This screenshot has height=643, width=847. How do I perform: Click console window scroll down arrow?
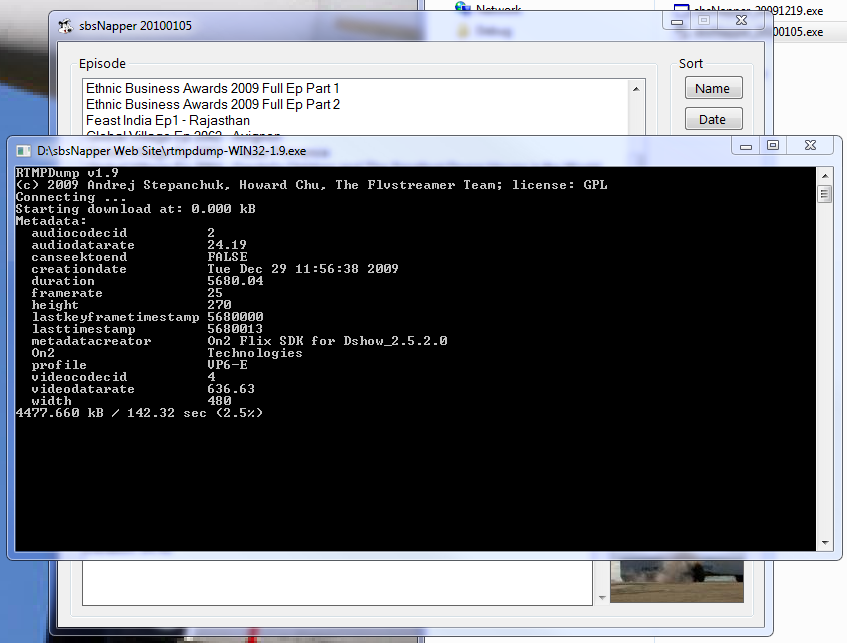825,542
